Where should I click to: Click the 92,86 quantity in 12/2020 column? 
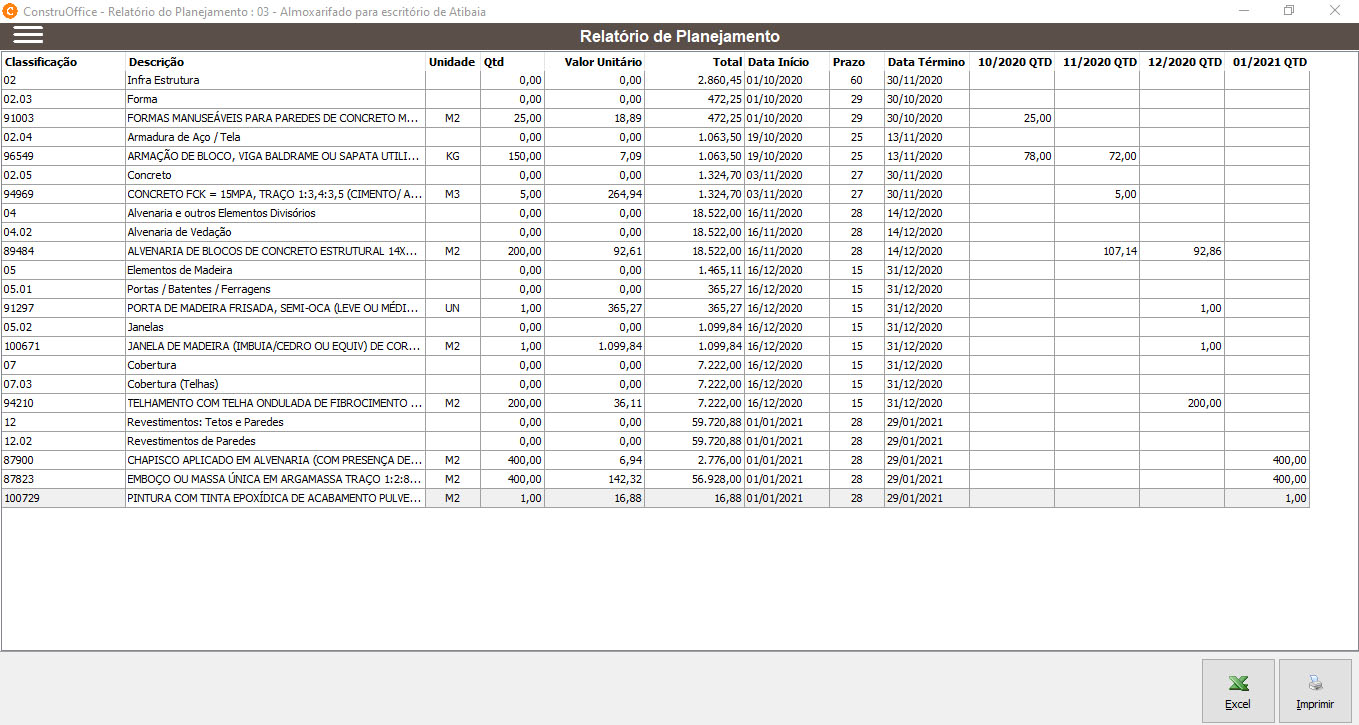coord(1207,251)
